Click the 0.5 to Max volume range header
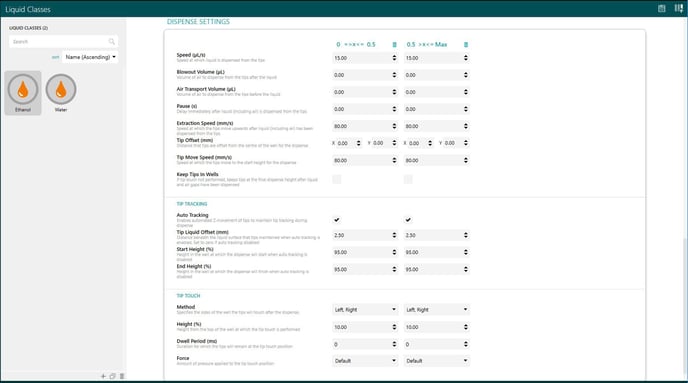This screenshot has height=383, width=688. pos(427,45)
